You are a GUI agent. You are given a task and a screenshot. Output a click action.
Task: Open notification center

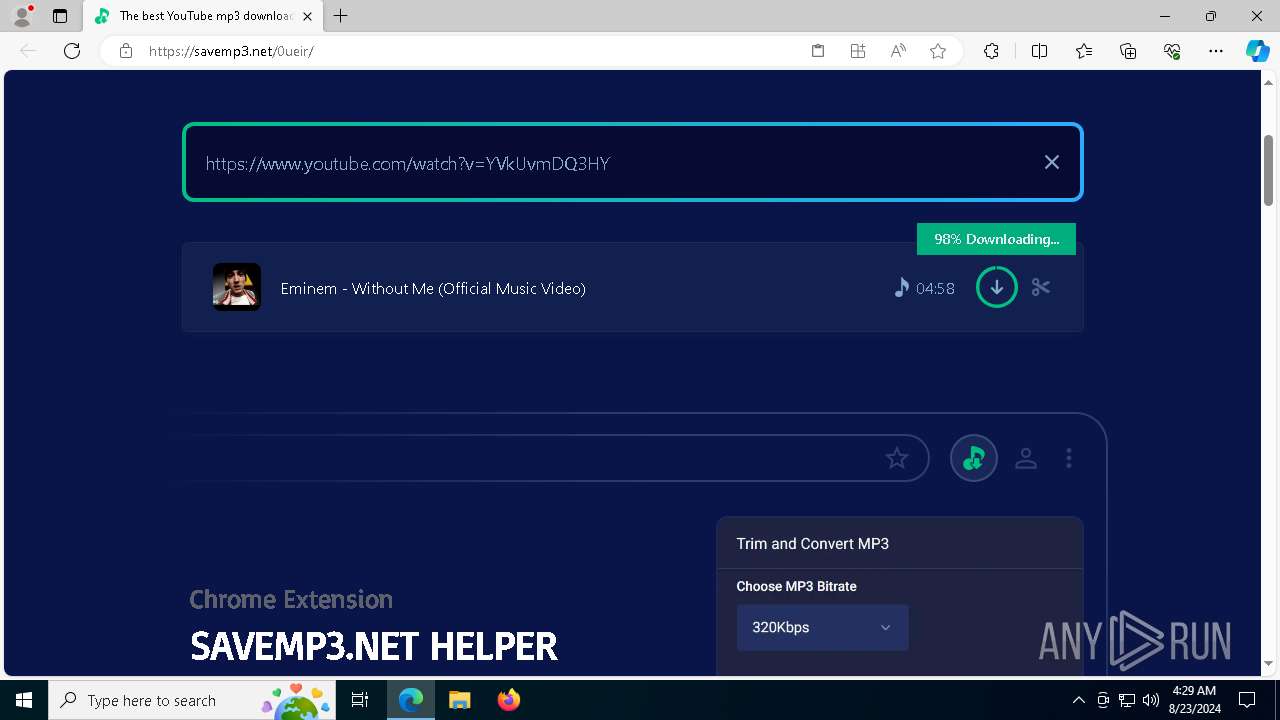pos(1247,700)
